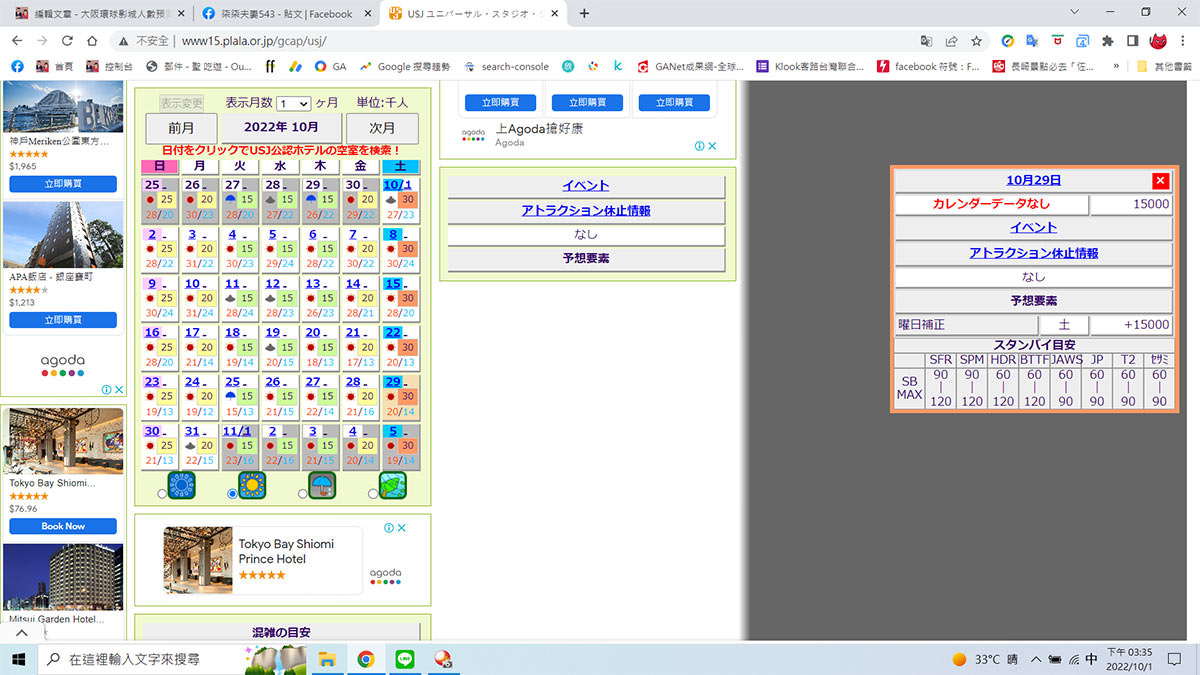Click the bookmark star icon in address bar

pos(976,41)
